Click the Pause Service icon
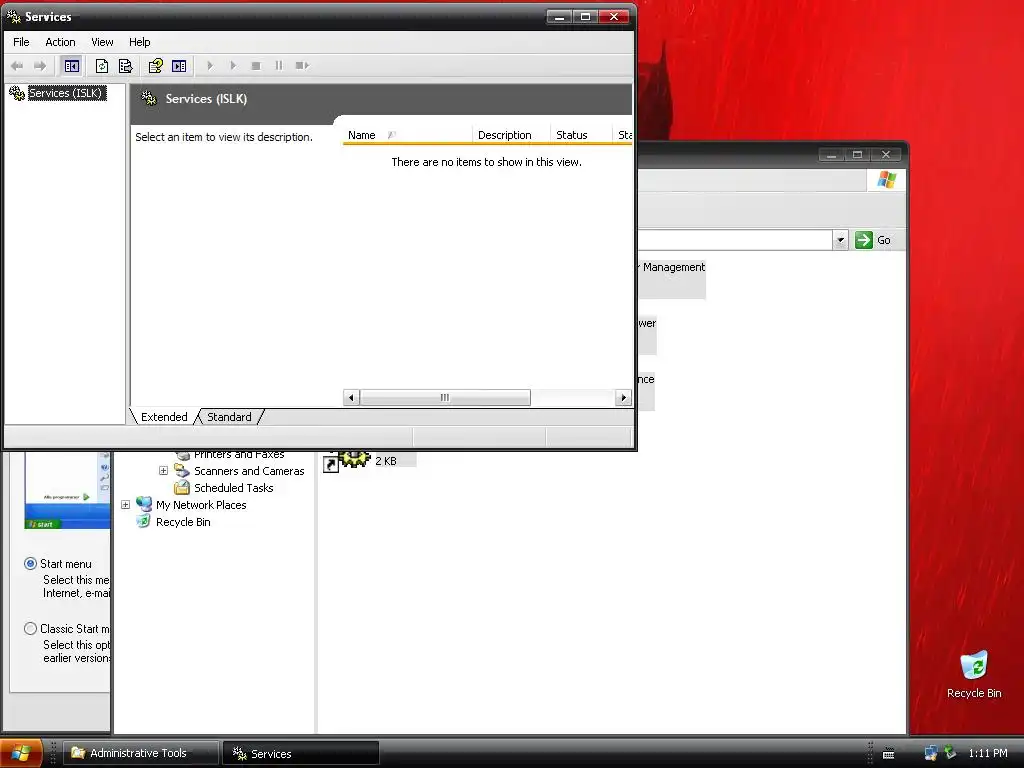1024x768 pixels. (279, 66)
